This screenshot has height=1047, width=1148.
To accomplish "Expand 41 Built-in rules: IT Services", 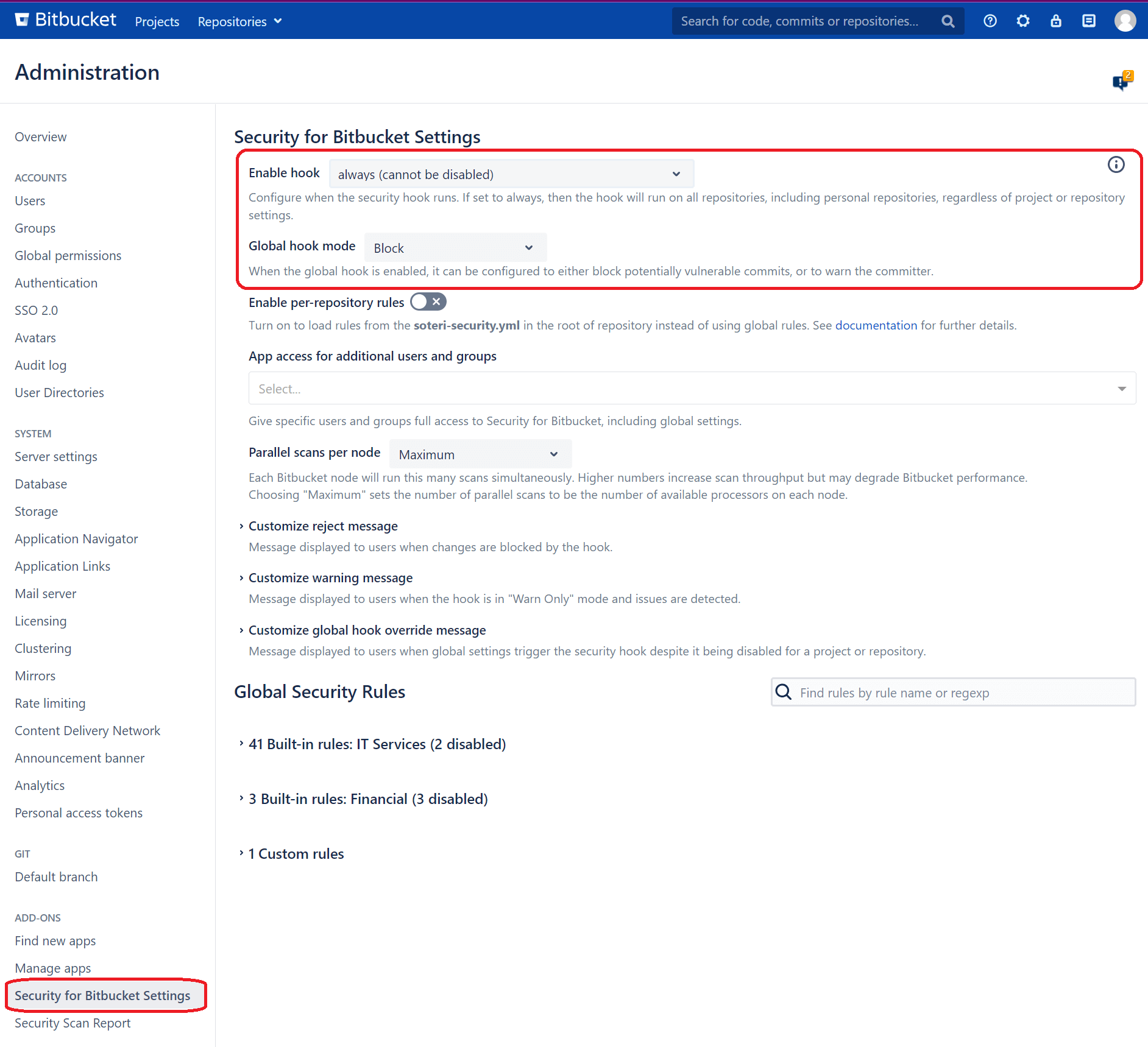I will pyautogui.click(x=377, y=744).
